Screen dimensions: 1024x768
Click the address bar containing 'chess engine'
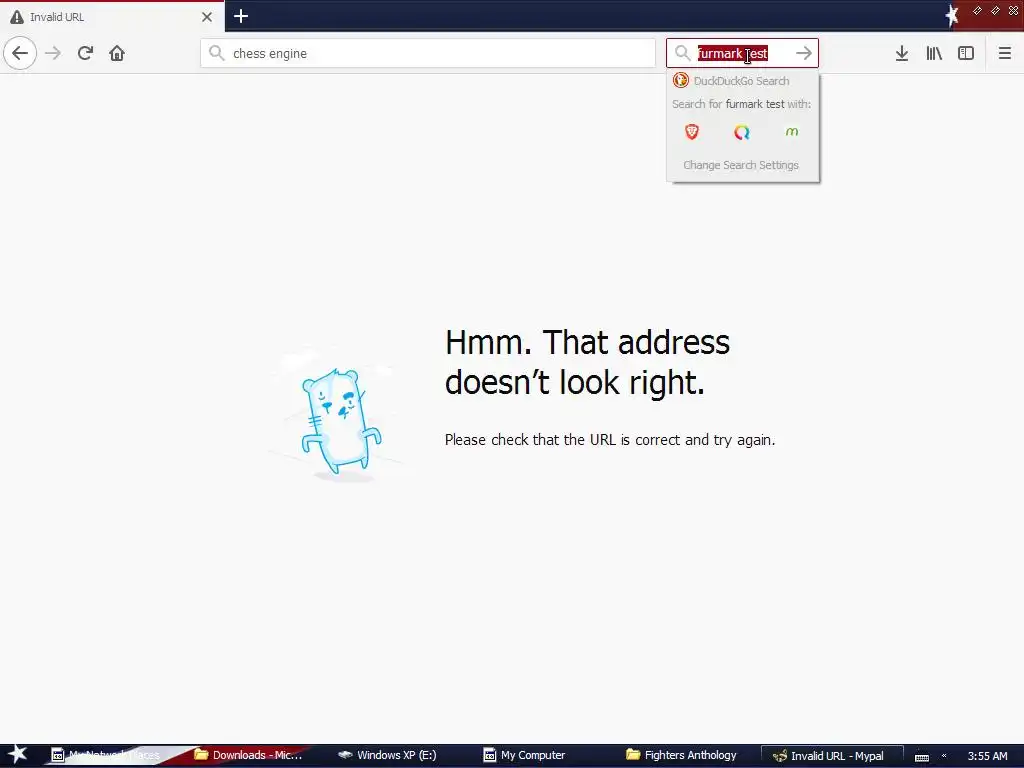(428, 53)
